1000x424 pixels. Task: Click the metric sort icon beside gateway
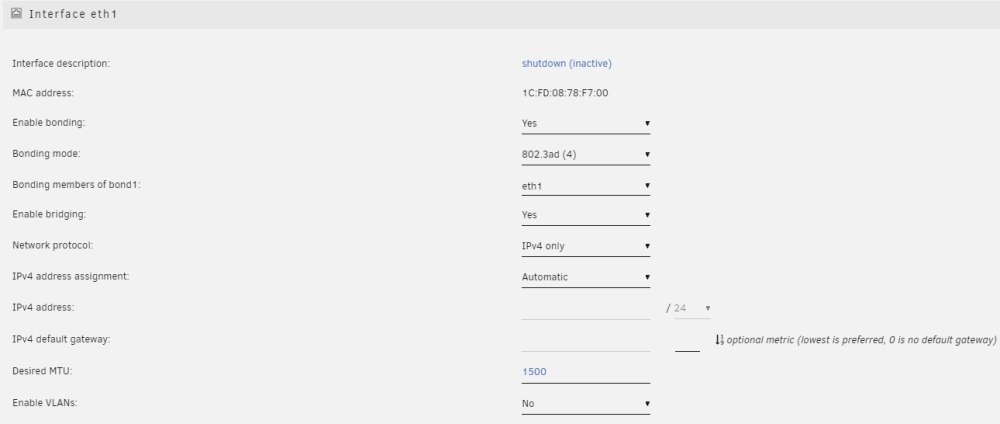pos(719,340)
